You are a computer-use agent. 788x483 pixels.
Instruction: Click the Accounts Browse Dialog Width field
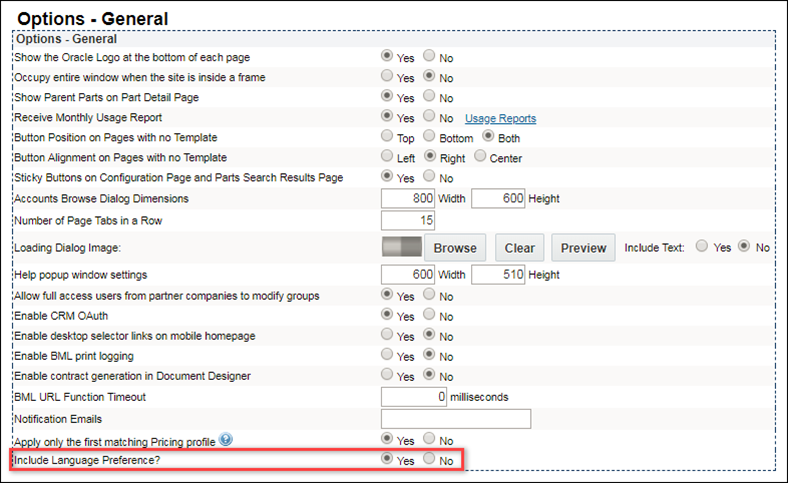408,199
